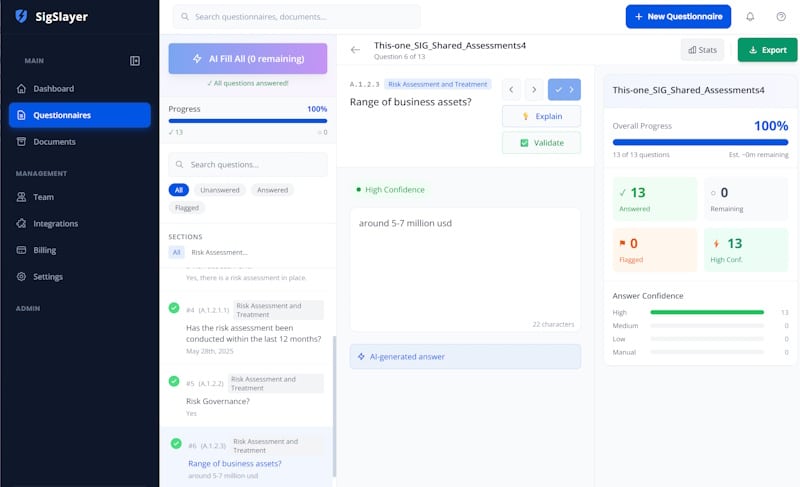Click Validate button

coord(541,143)
